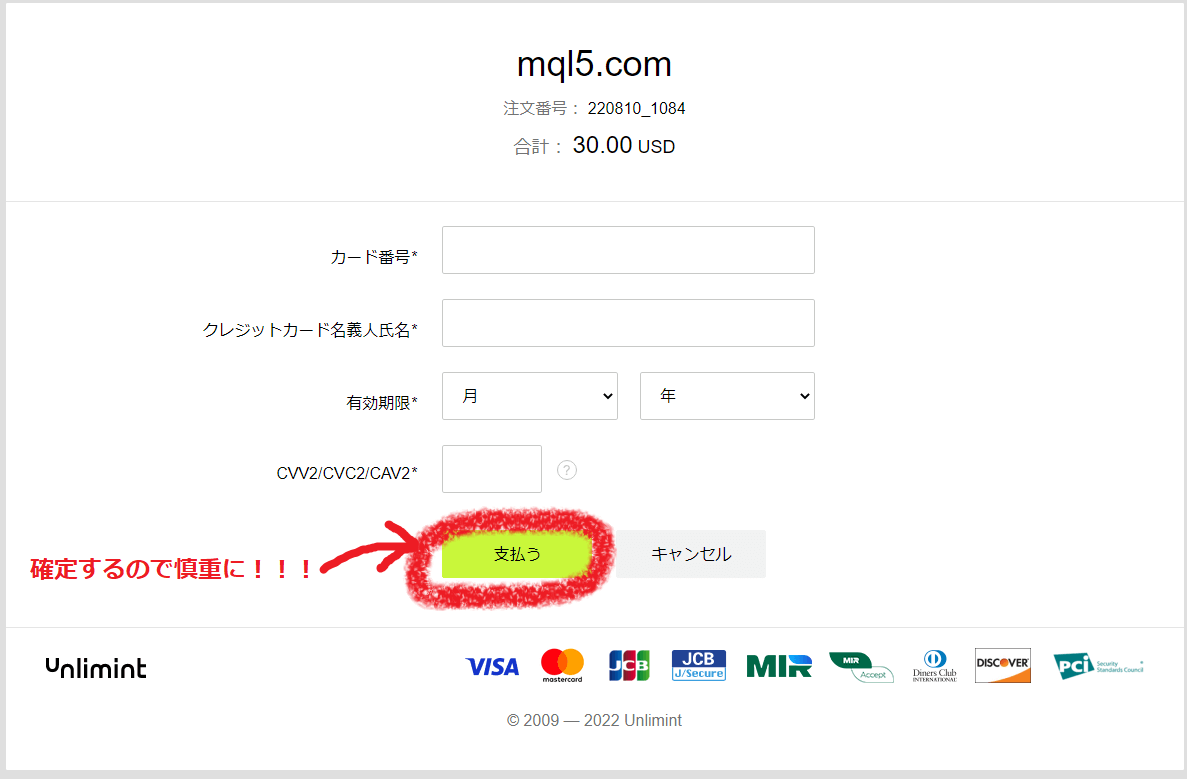Click the JCB J/Secure logo
This screenshot has height=779, width=1187.
(699, 665)
